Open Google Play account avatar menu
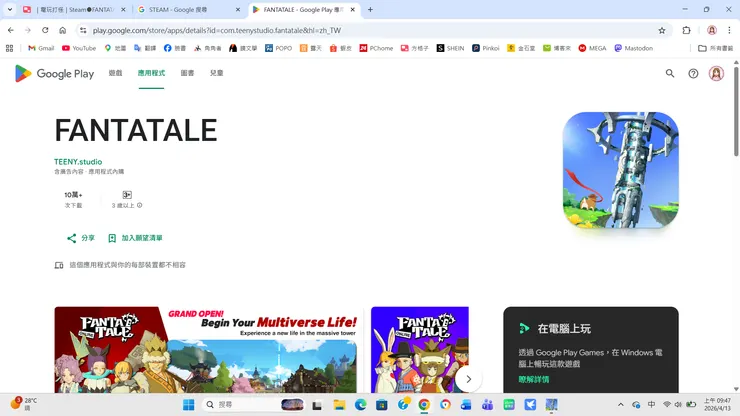The width and height of the screenshot is (740, 416). (x=716, y=73)
